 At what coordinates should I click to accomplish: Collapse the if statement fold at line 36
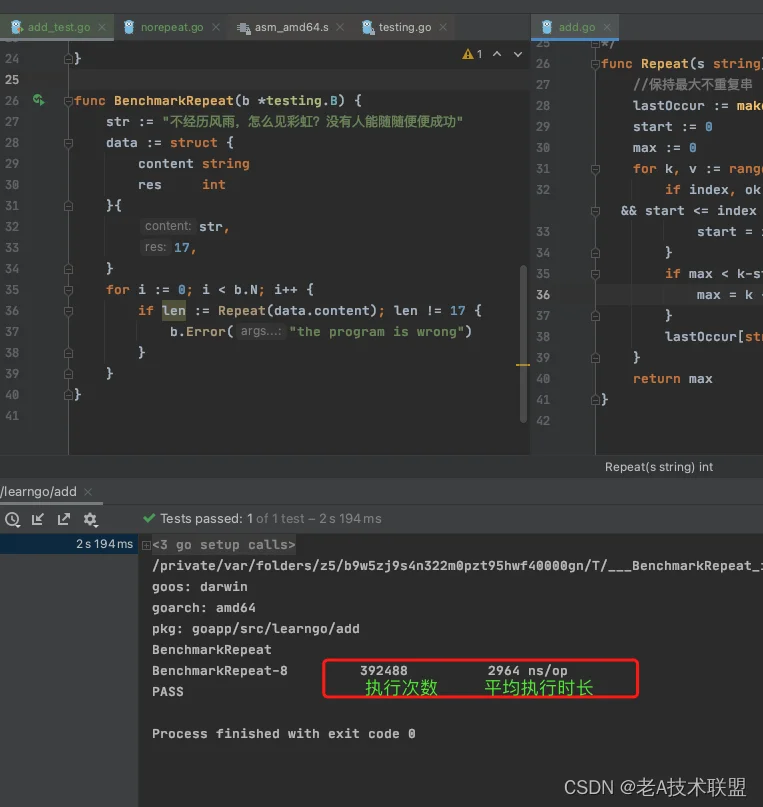68,311
